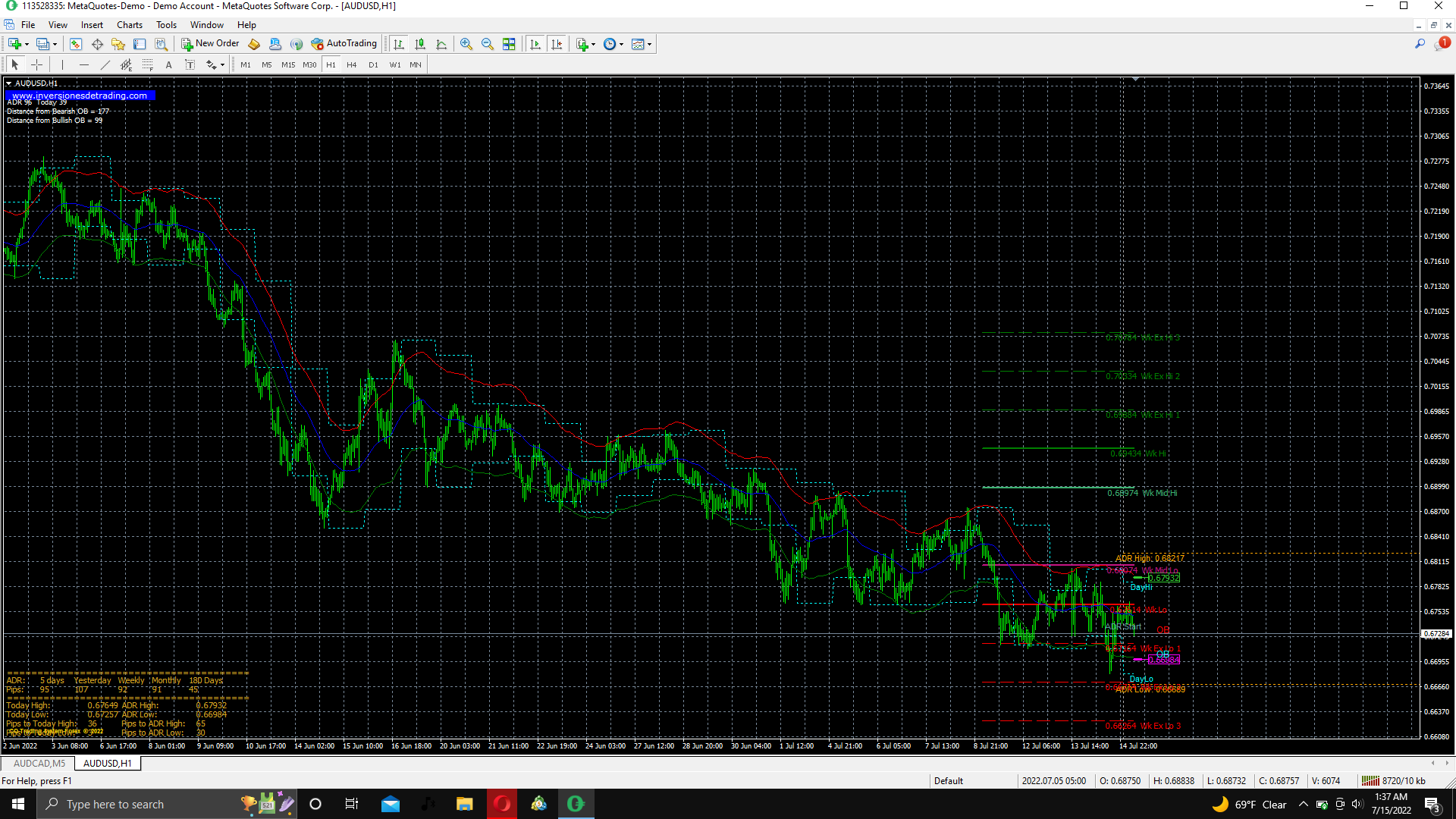Draw a trendline with the trendline tool

[x=105, y=65]
